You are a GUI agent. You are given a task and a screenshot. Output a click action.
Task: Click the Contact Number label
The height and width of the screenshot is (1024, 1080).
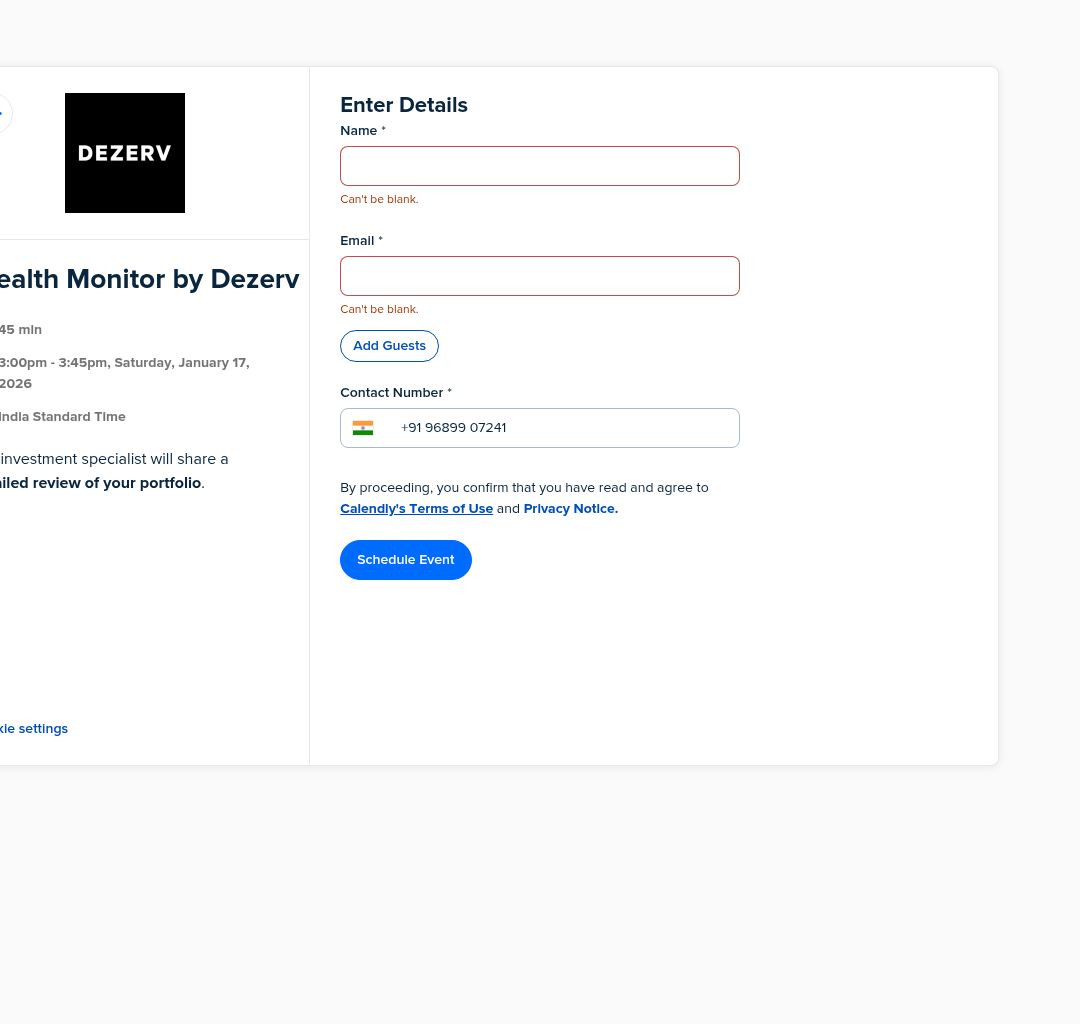391,393
